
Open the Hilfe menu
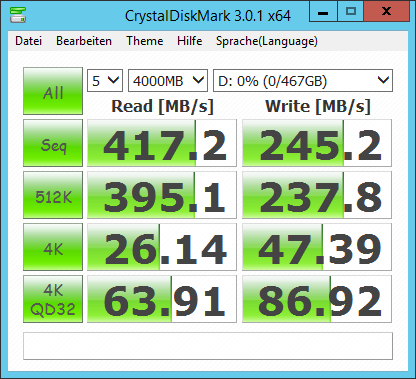click(190, 41)
